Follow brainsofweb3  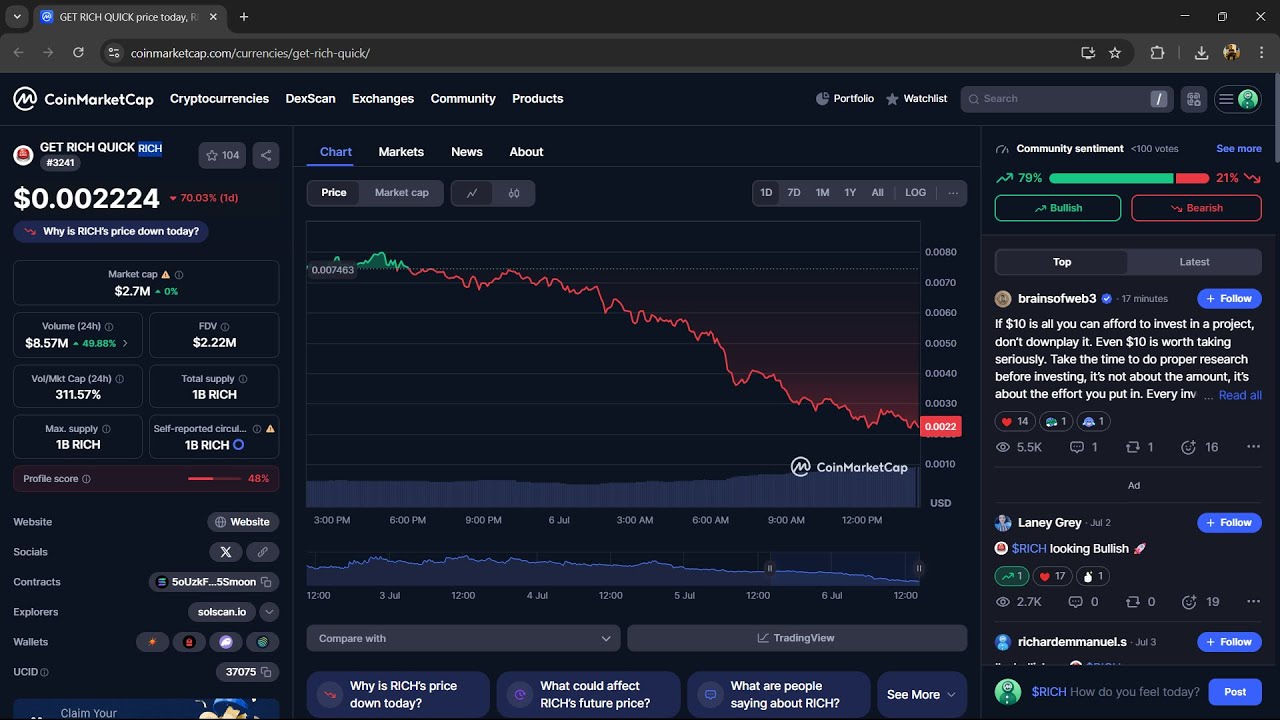click(1229, 298)
